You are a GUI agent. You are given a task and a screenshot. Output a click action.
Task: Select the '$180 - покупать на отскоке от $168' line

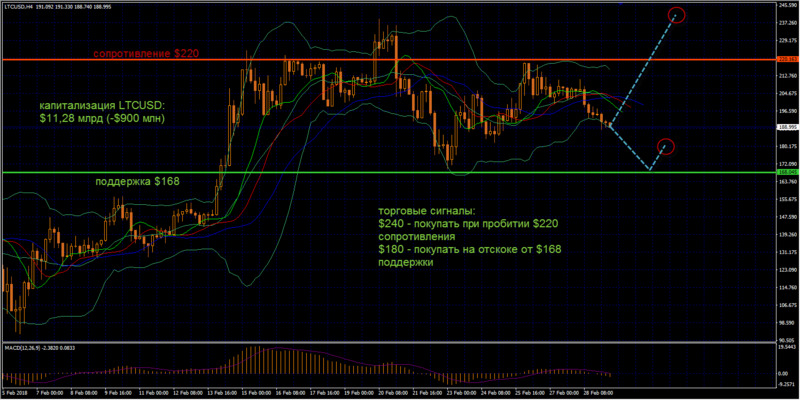[x=469, y=249]
